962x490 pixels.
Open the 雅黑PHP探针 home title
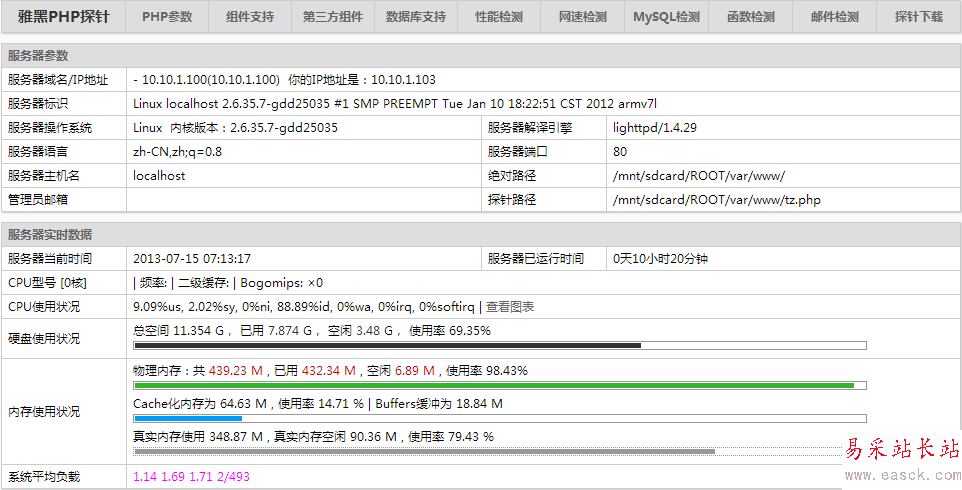click(x=64, y=17)
